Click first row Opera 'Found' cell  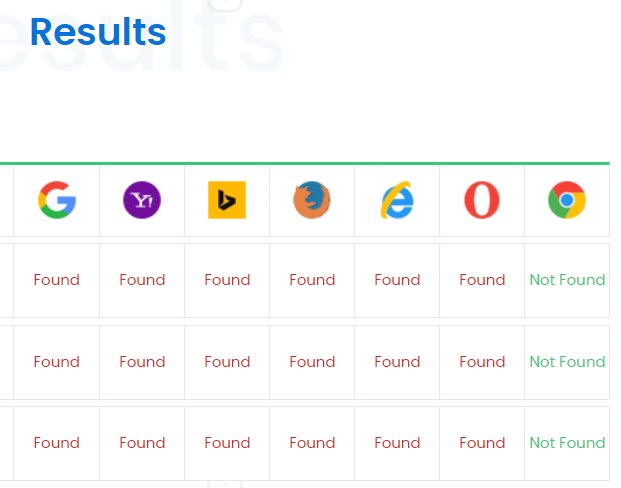point(482,280)
